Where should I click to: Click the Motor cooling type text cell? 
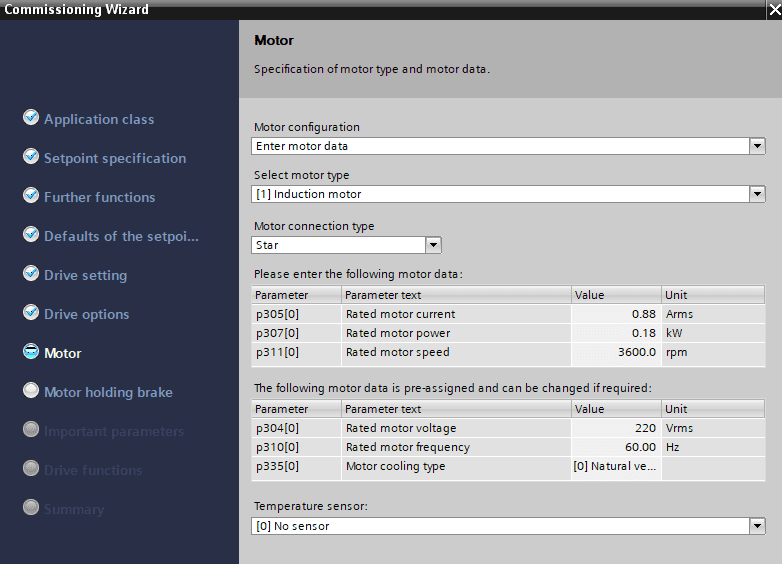click(456, 466)
